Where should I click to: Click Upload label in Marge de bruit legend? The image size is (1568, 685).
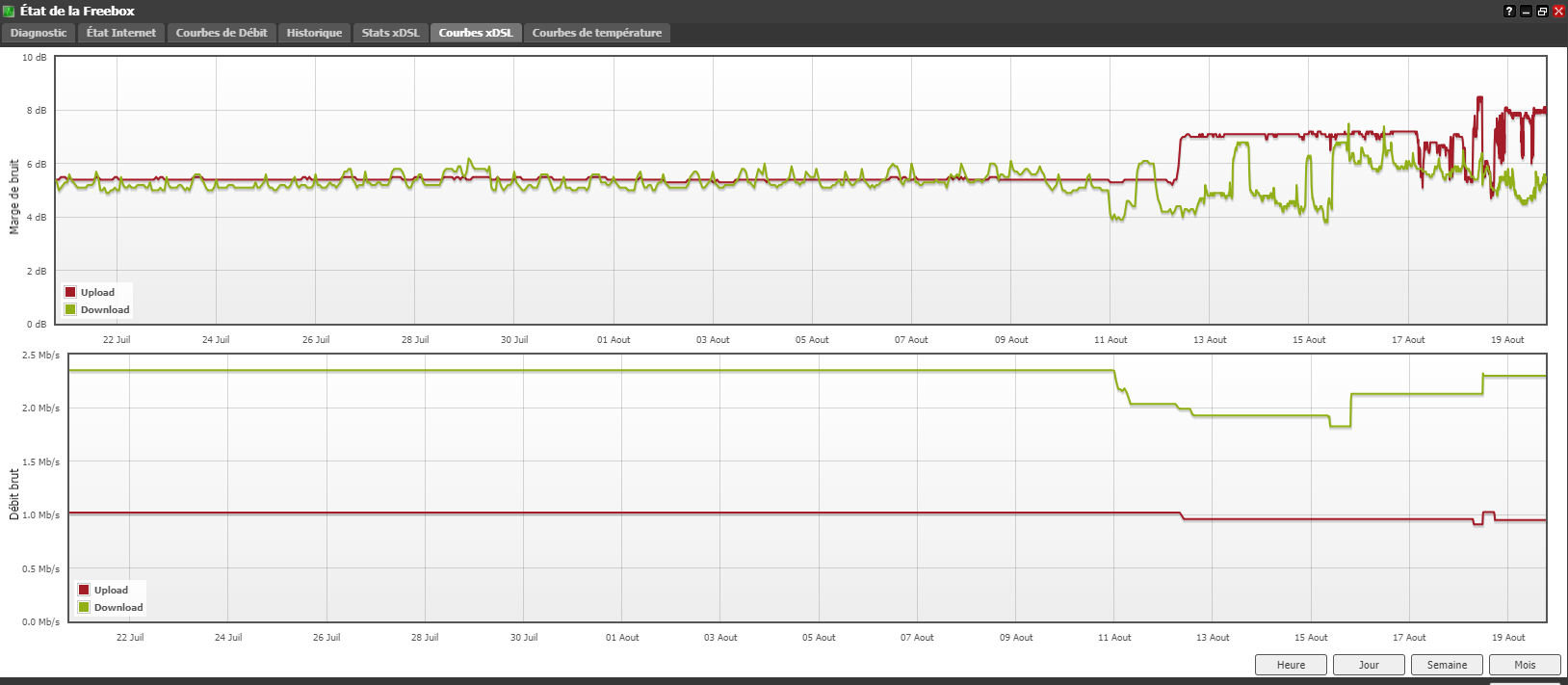point(97,292)
